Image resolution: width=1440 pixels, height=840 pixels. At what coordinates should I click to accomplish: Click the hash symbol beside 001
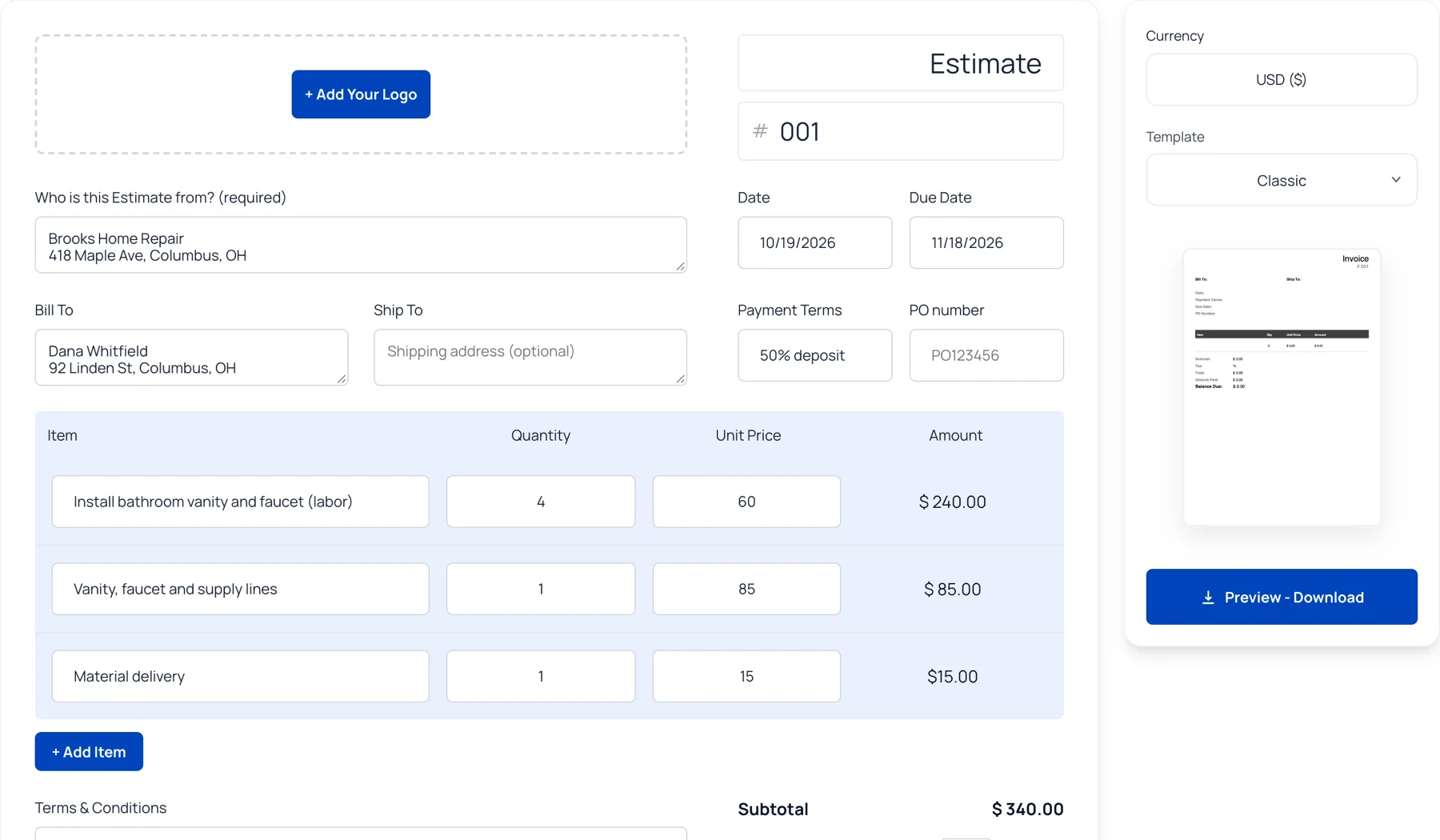coord(760,131)
